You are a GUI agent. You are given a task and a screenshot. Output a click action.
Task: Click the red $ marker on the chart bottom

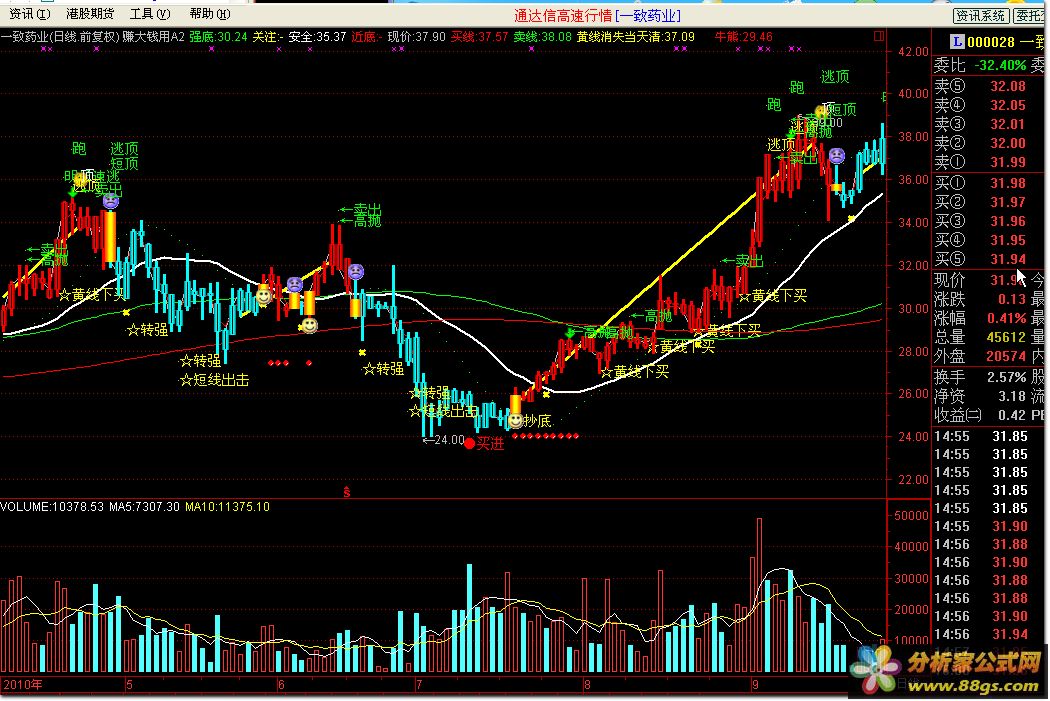tap(347, 493)
